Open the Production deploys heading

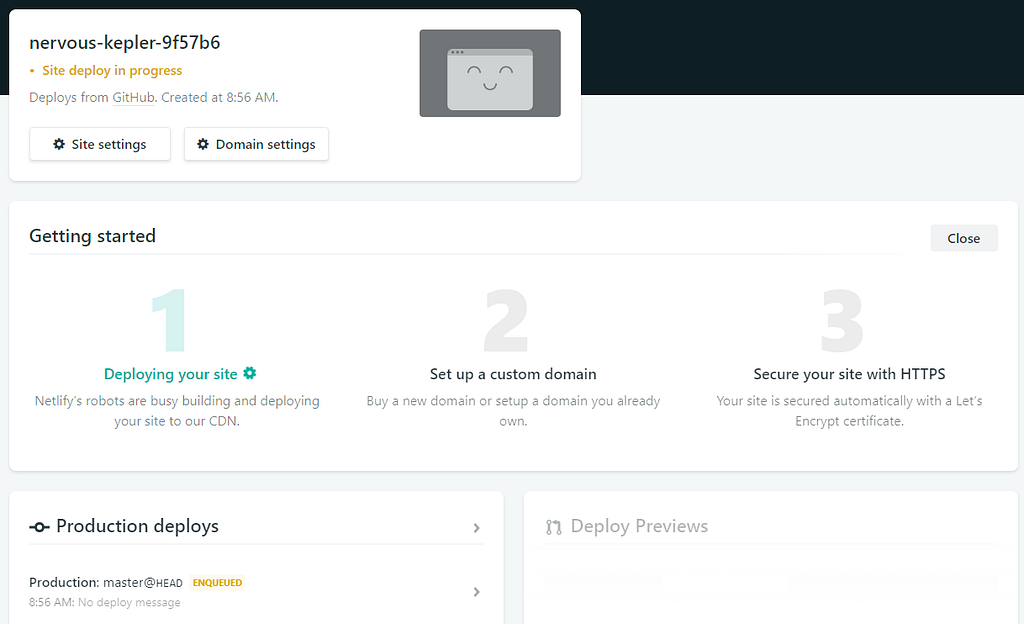pyautogui.click(x=137, y=526)
